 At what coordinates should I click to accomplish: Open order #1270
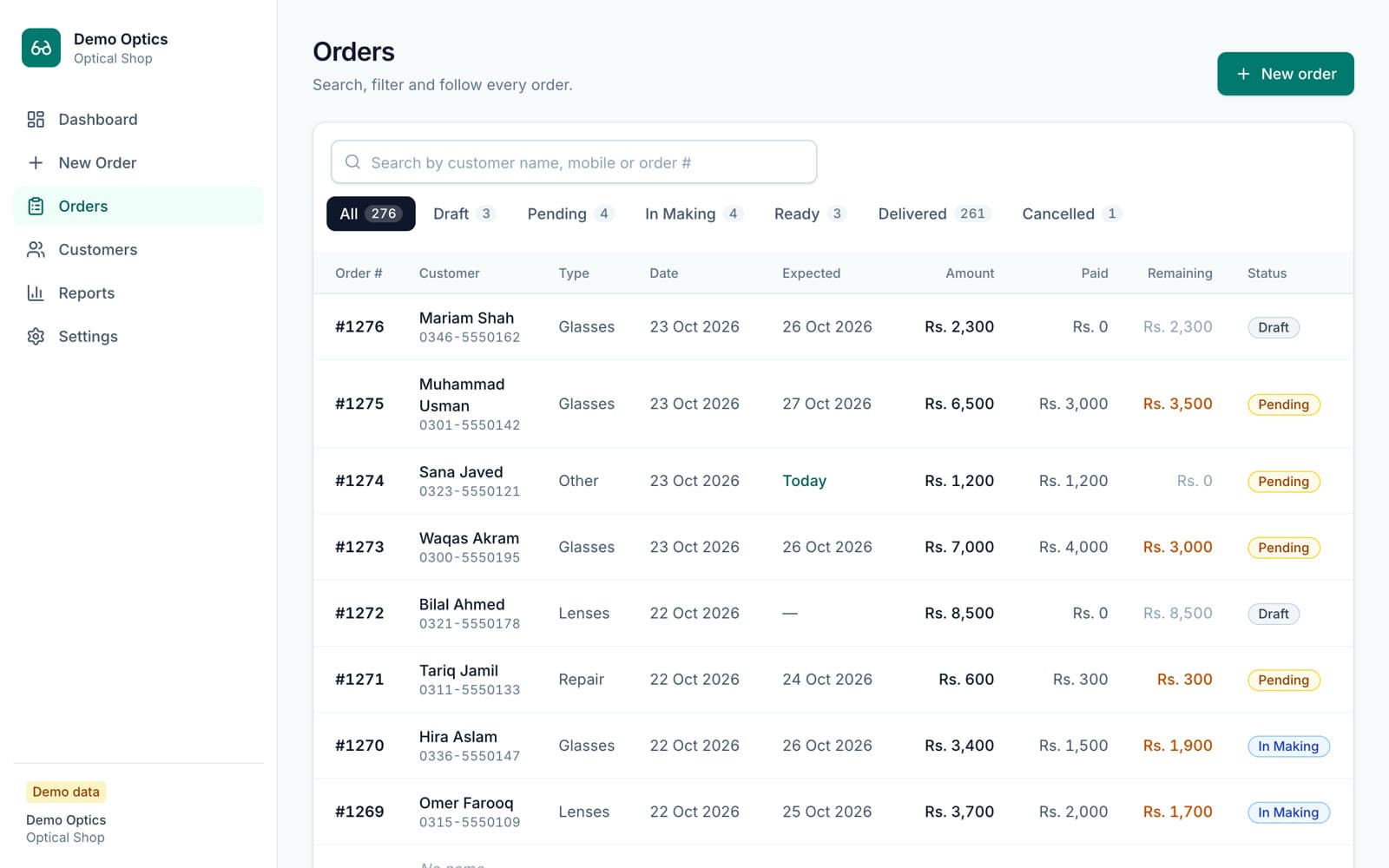833,746
